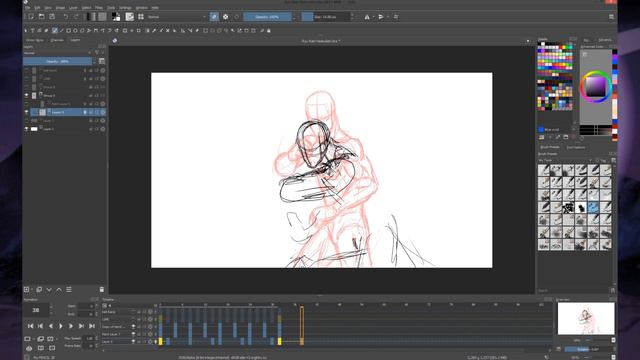640x360 pixels.
Task: Open the canvas document tab dropdown arrow
Action: point(528,41)
